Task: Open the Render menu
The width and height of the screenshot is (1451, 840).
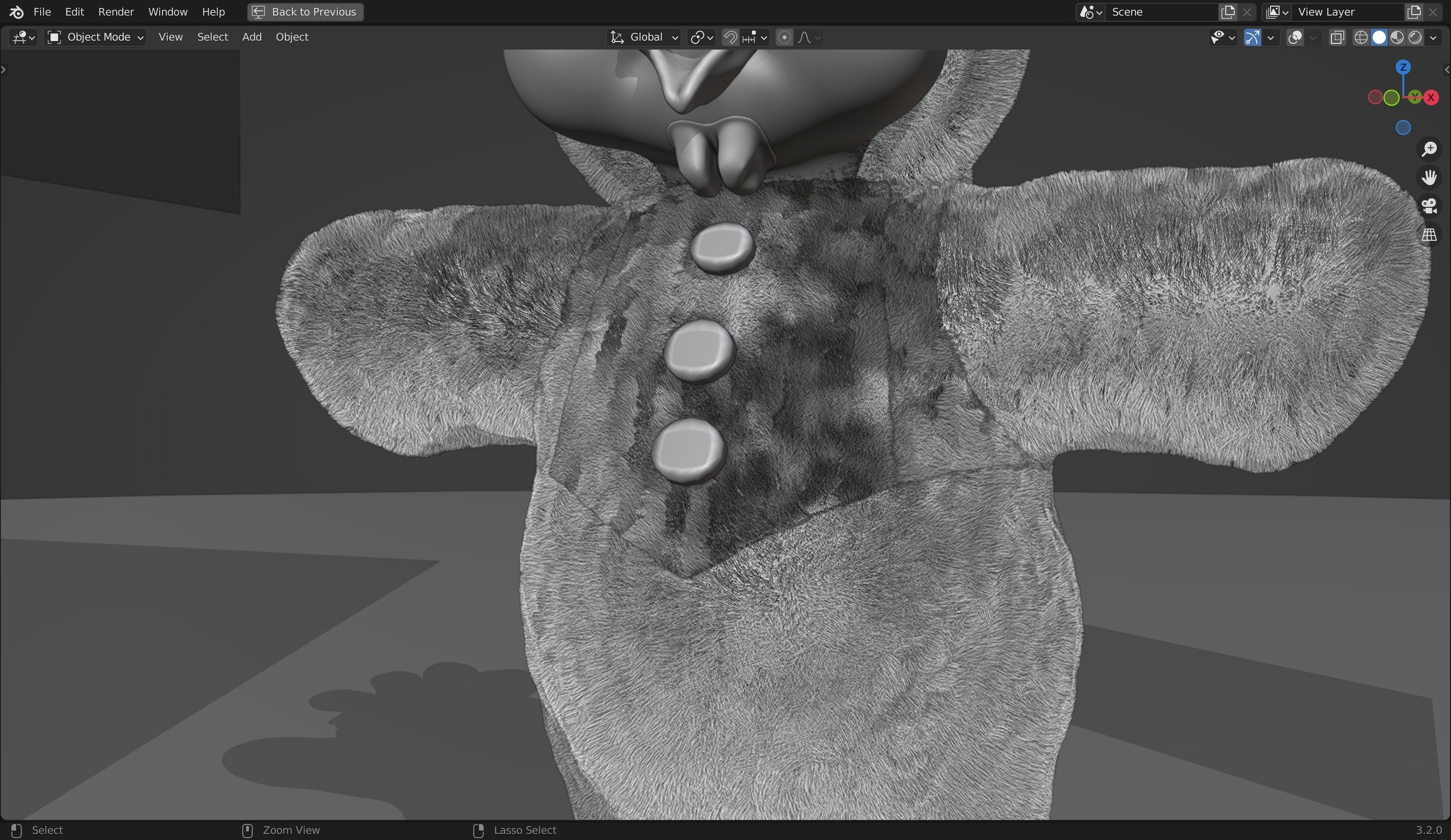Action: [x=116, y=11]
